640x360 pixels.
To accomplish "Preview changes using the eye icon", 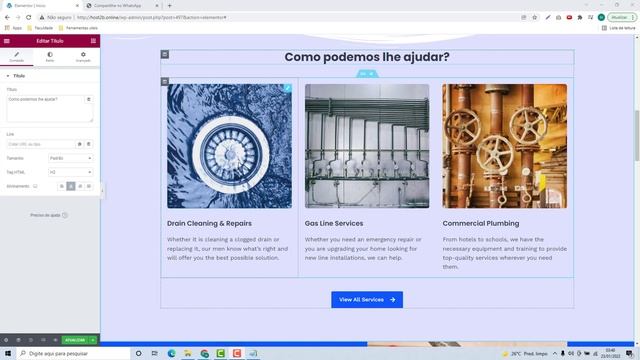I will point(55,340).
